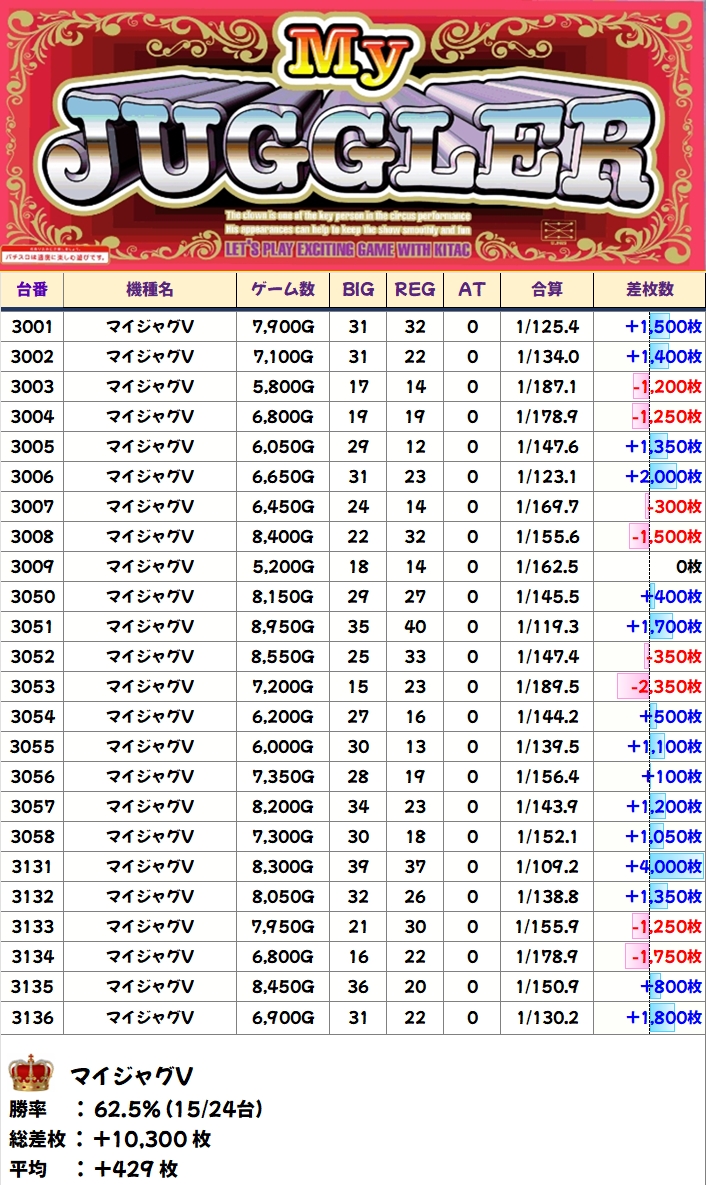Click the 8,950G game count cell

click(283, 627)
